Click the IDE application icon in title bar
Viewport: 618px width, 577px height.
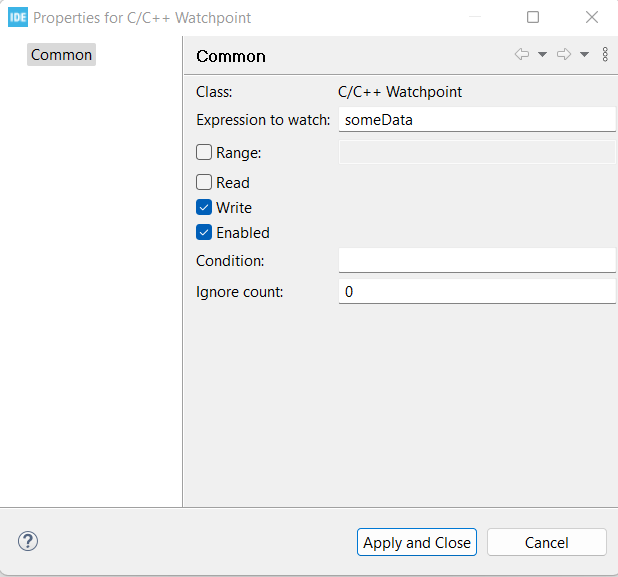coord(18,17)
